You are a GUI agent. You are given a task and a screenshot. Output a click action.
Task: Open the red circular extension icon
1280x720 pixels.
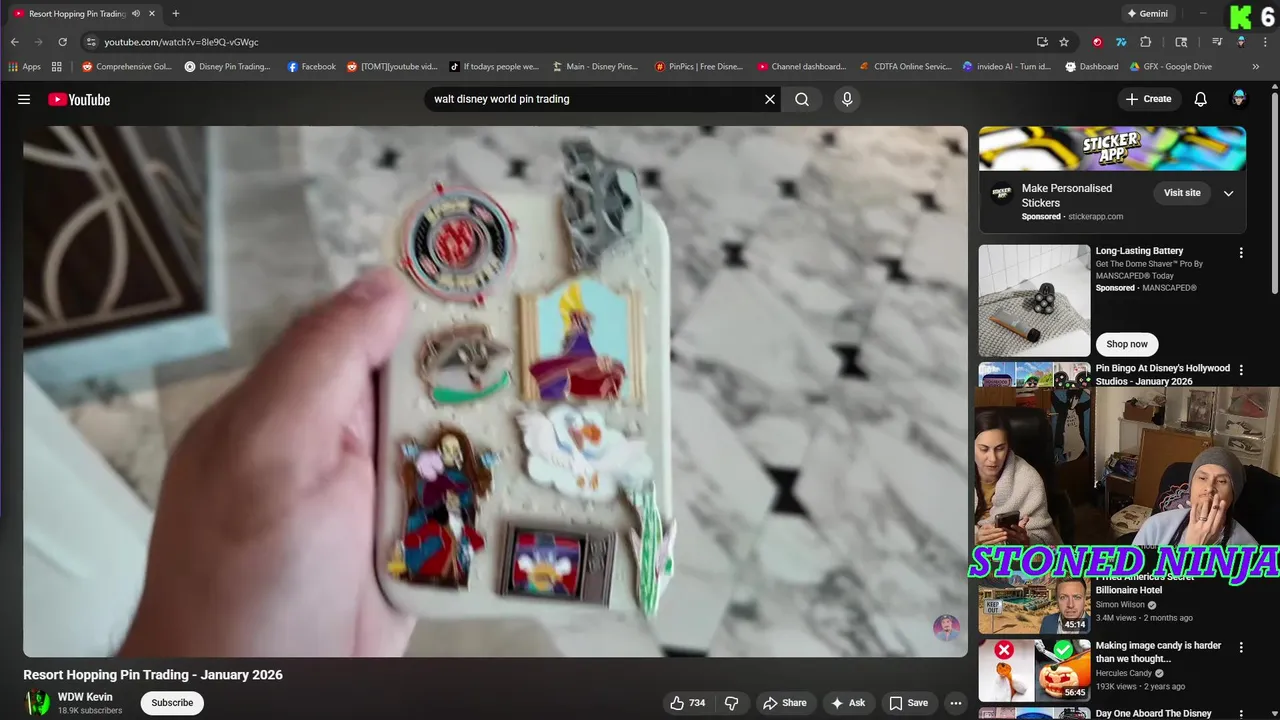[x=1097, y=42]
